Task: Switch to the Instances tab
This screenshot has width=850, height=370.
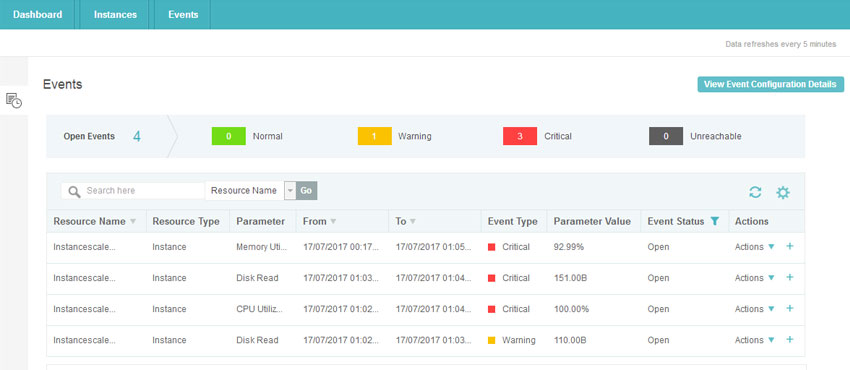Action: click(x=115, y=15)
